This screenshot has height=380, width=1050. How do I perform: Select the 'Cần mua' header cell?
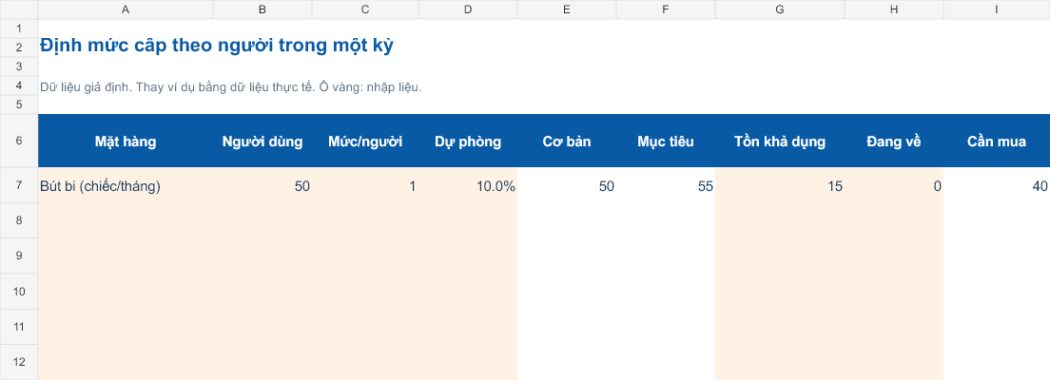click(996, 141)
